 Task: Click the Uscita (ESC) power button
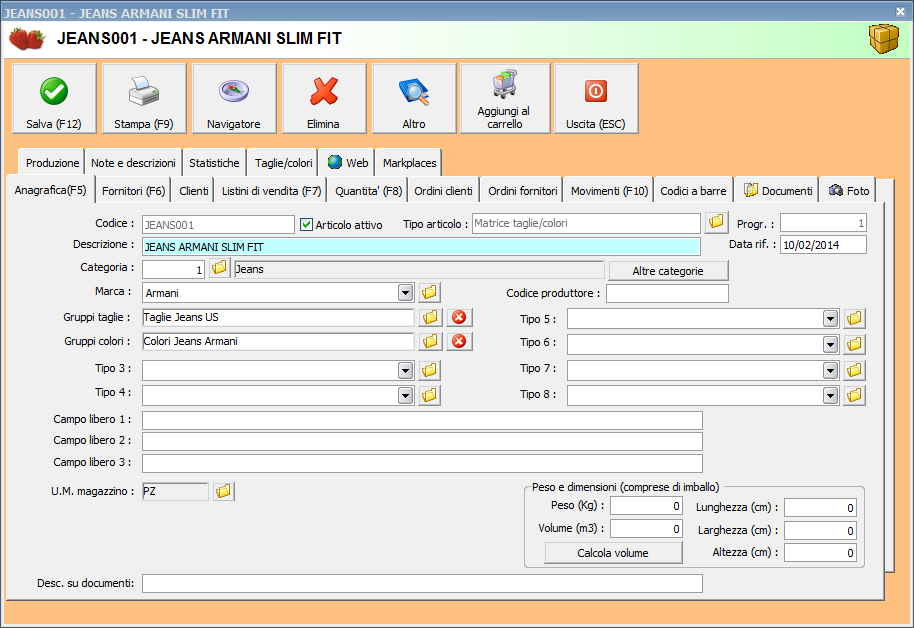click(x=596, y=99)
